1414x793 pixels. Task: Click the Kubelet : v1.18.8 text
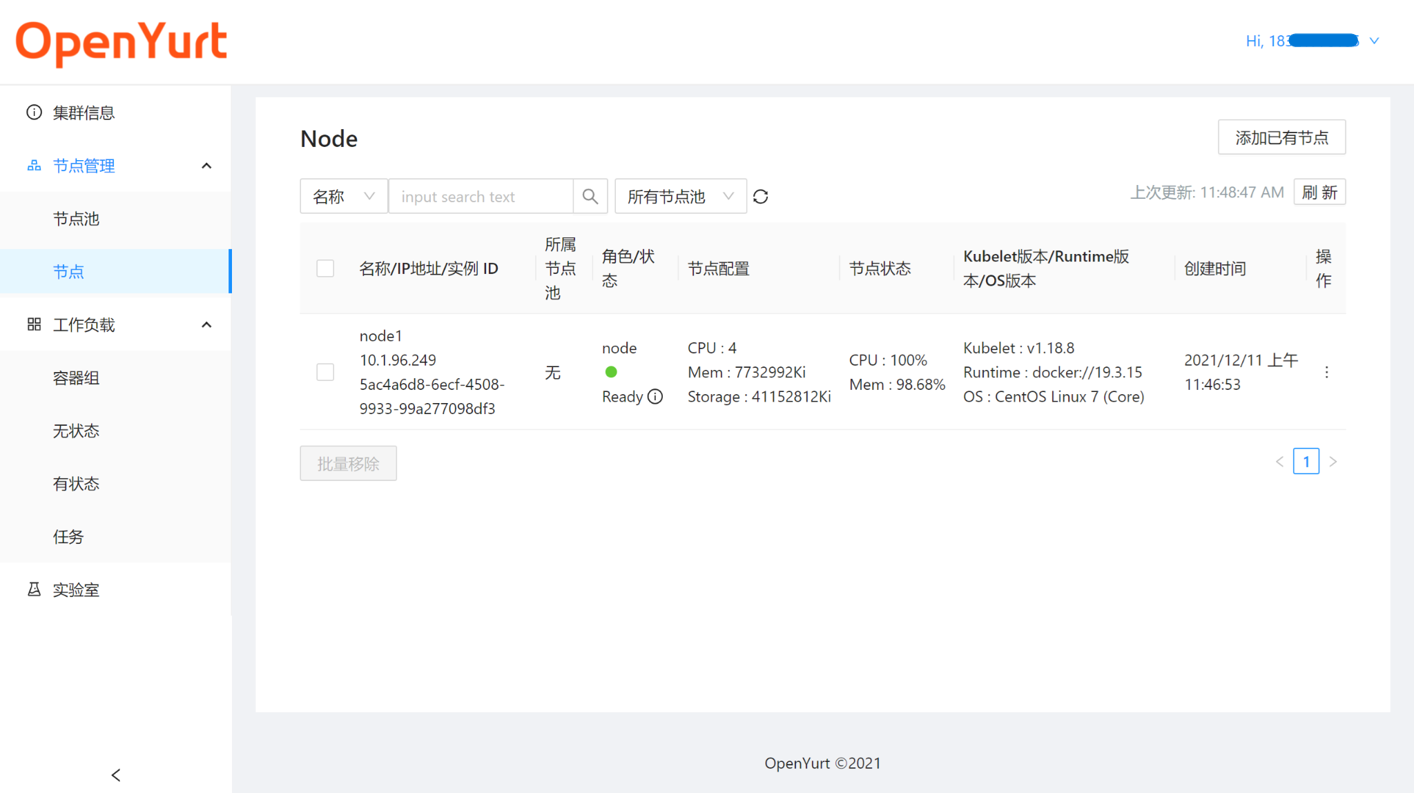click(1019, 348)
